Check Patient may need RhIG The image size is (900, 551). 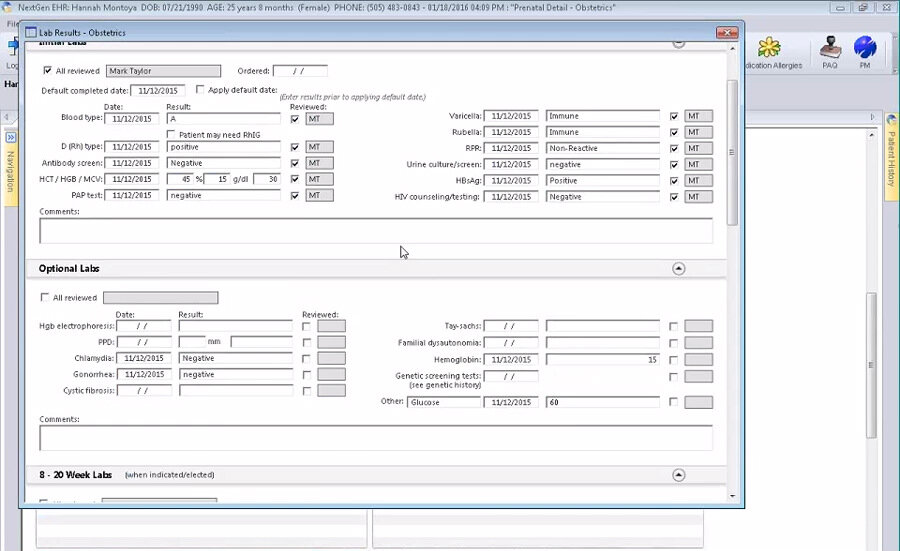coord(171,134)
